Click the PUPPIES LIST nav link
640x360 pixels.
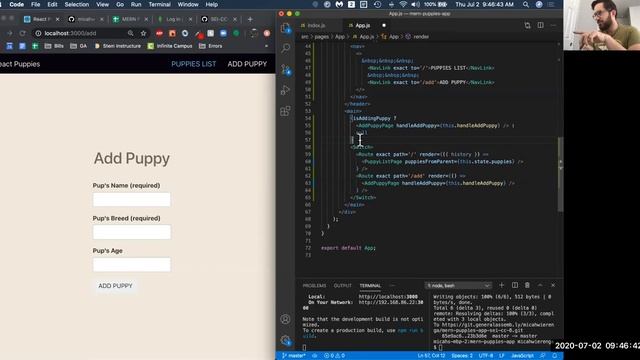tap(193, 64)
